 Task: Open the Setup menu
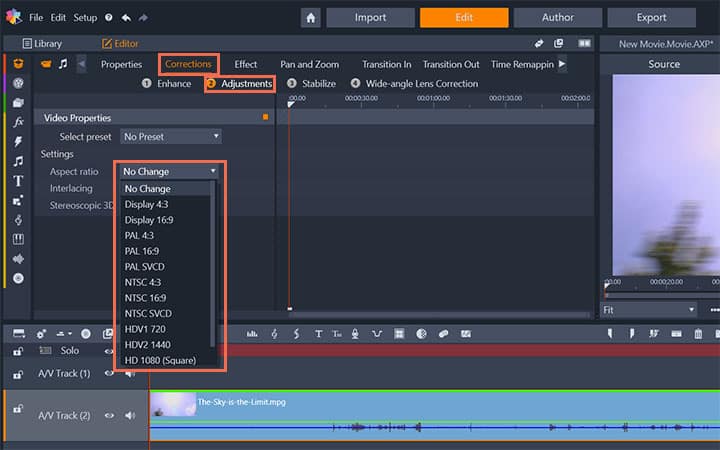point(85,17)
